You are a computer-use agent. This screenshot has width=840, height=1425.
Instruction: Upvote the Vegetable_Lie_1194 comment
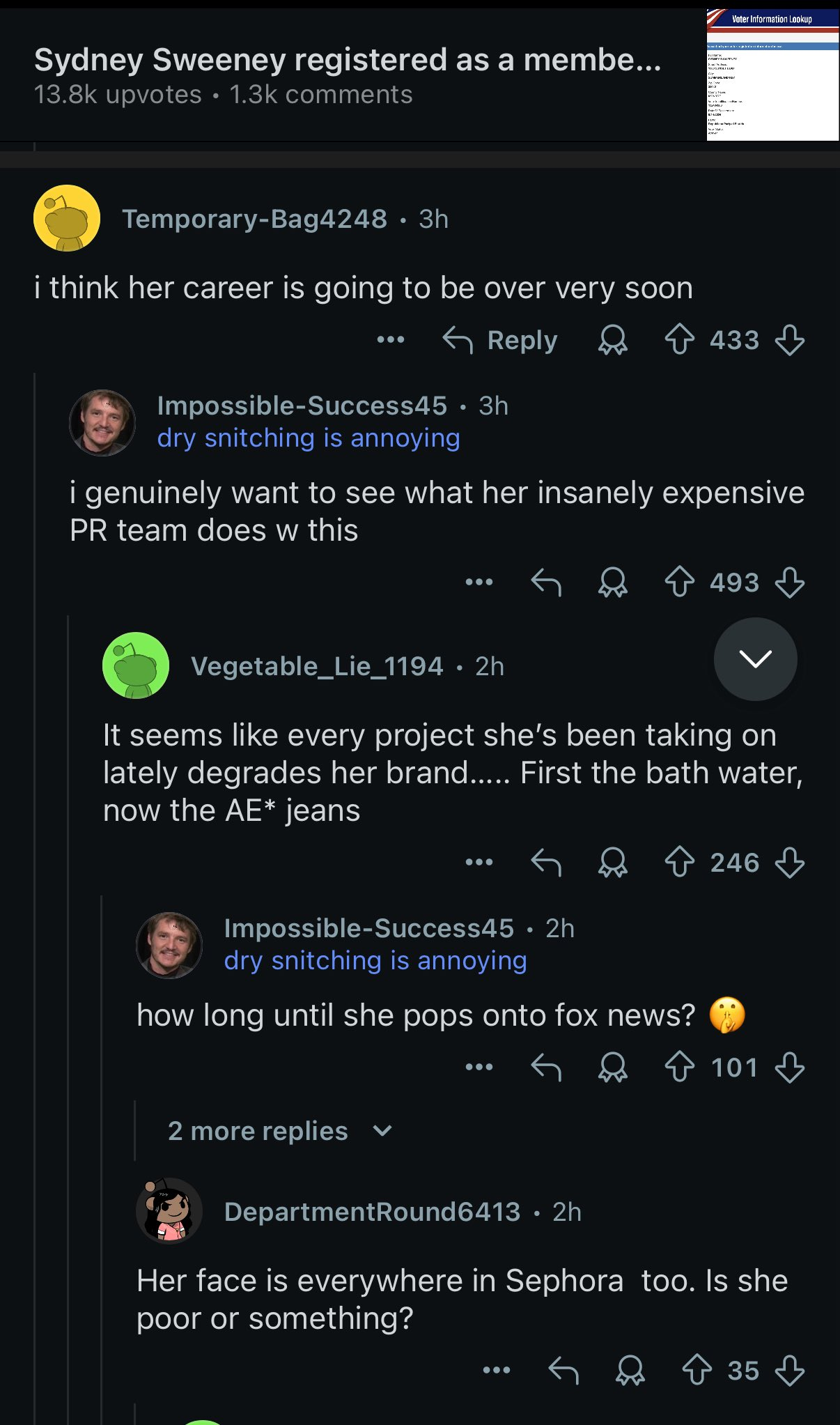tap(679, 862)
